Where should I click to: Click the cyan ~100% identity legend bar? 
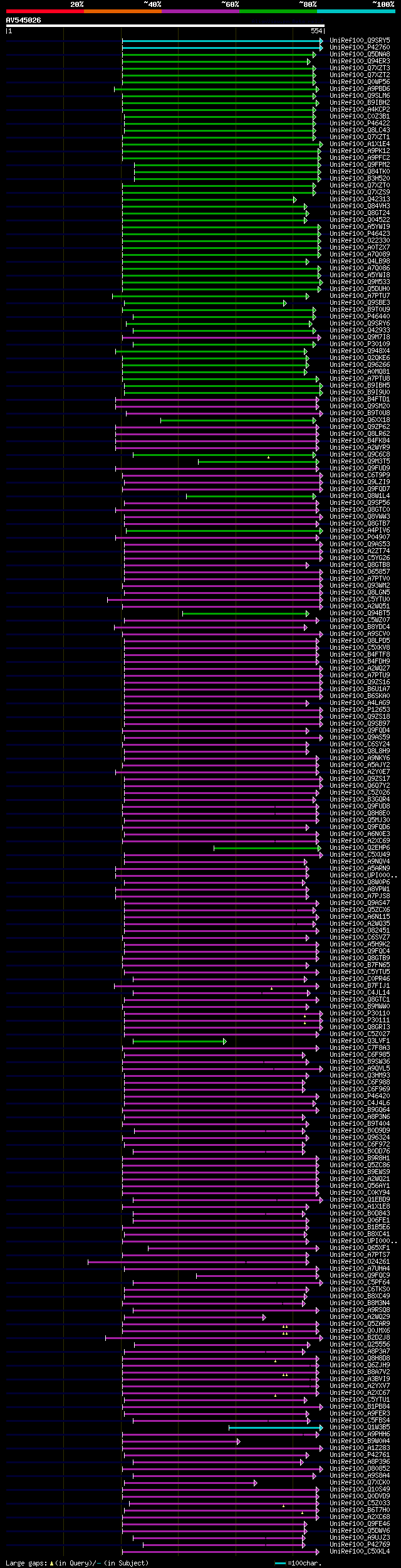(355, 11)
